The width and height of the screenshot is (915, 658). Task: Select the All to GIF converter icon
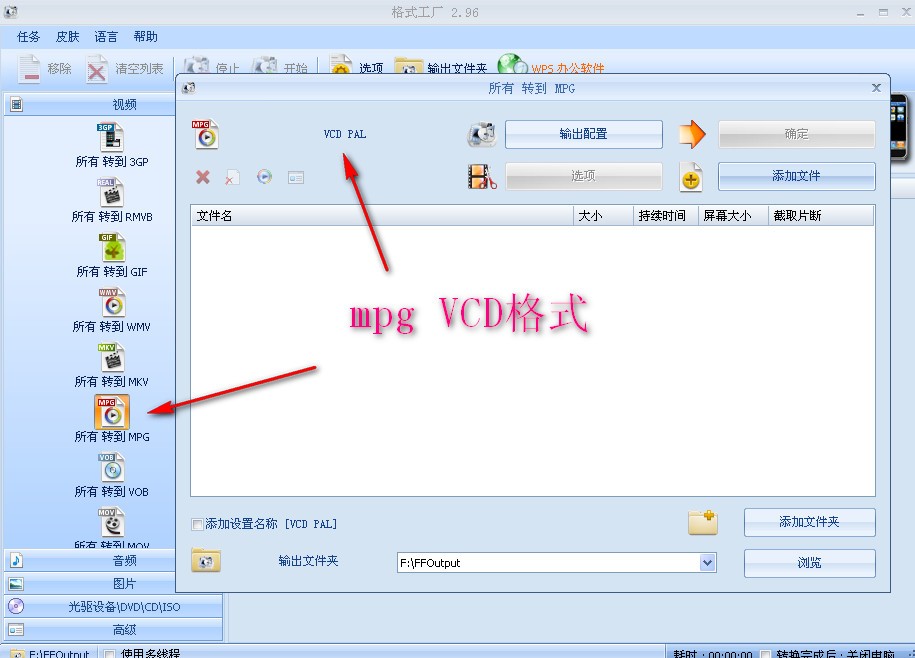pos(113,247)
